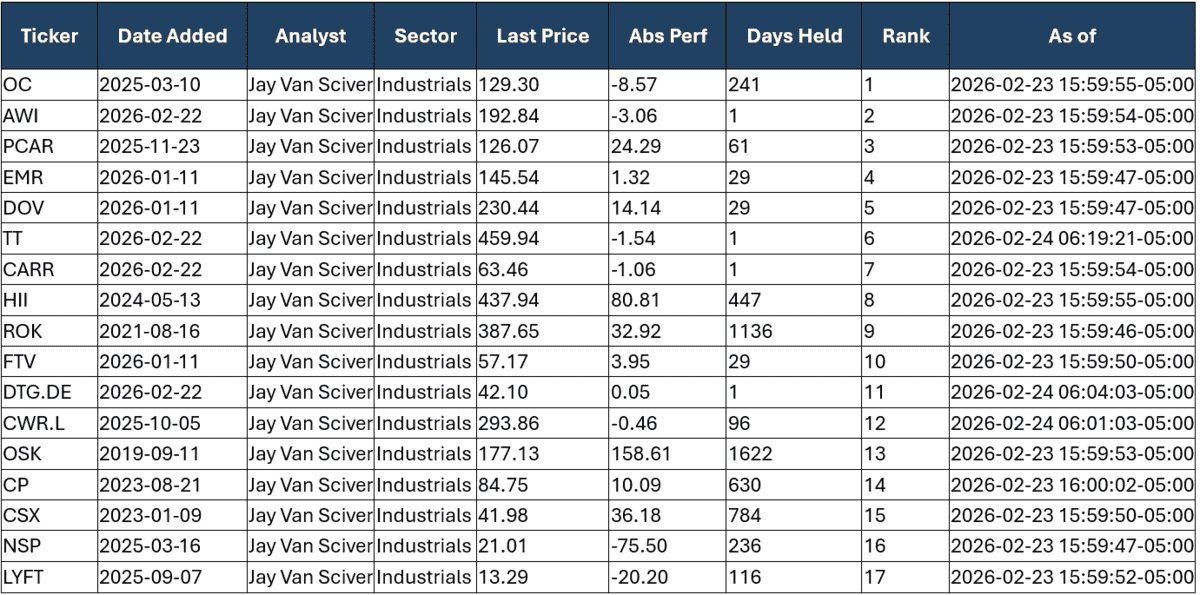Click the DTG.DE ticker cell
The width and height of the screenshot is (1200, 595).
pyautogui.click(x=49, y=393)
